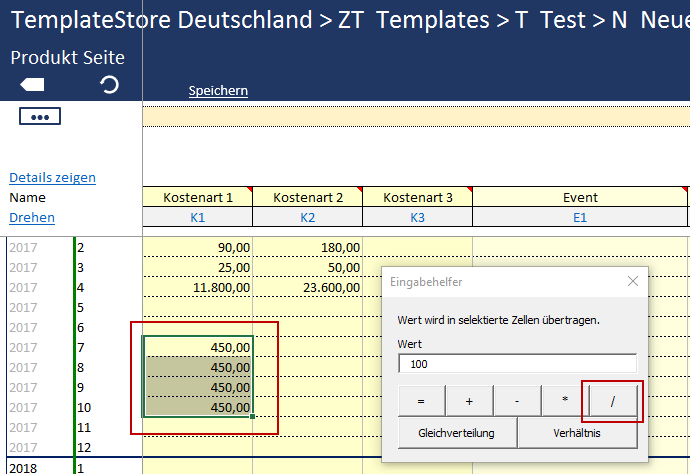
Task: Click the Event column header
Action: (x=580, y=198)
